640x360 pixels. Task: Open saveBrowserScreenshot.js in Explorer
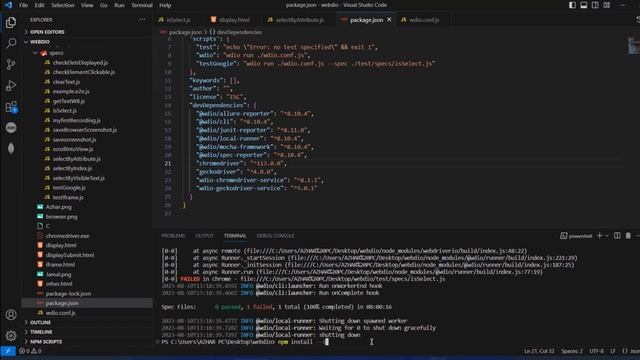click(x=84, y=130)
